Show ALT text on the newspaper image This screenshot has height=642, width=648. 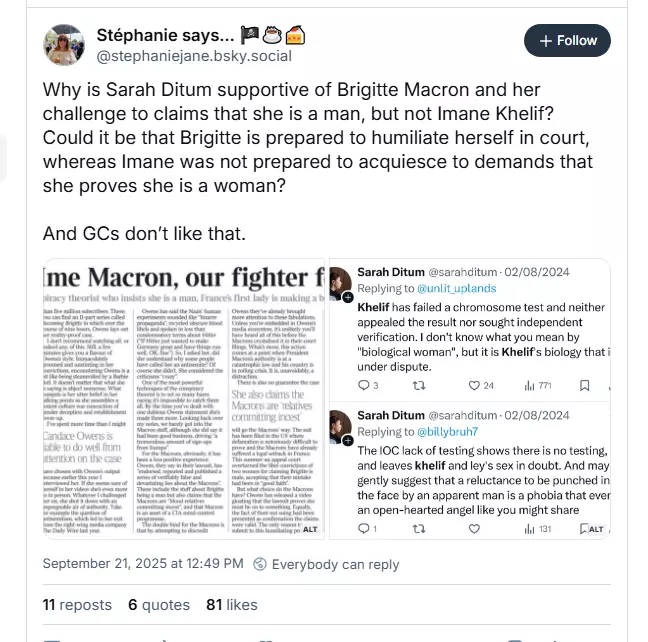pos(310,529)
